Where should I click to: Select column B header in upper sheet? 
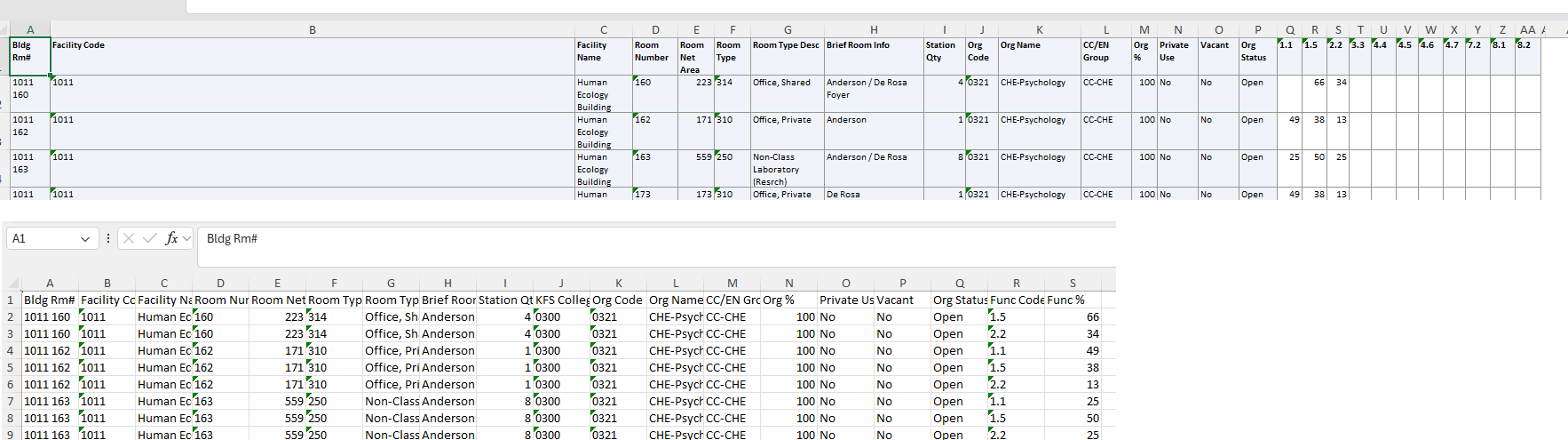point(313,30)
